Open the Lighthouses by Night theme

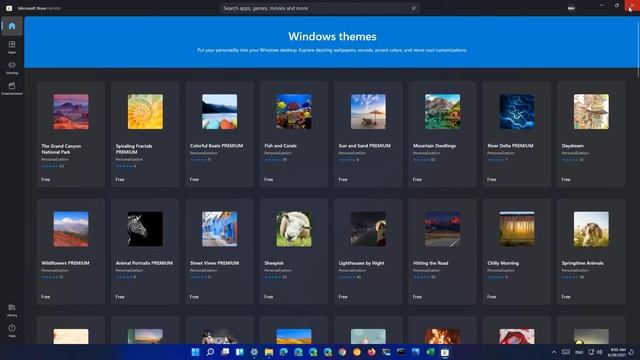point(368,251)
